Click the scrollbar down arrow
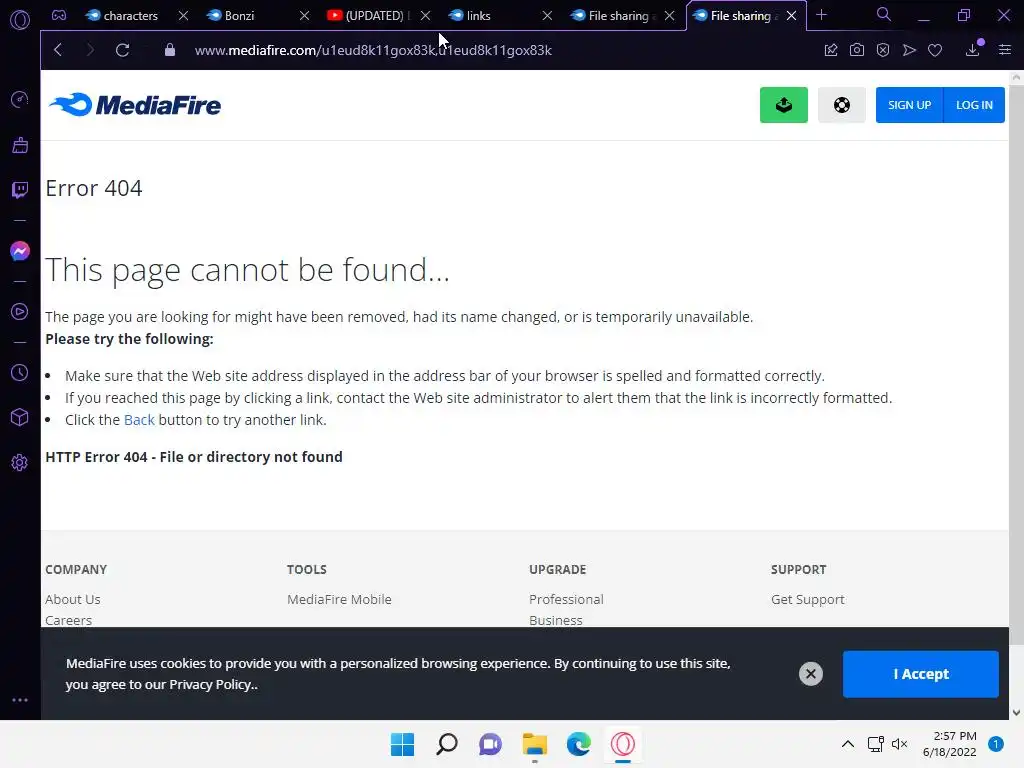Image resolution: width=1024 pixels, height=768 pixels. 1016,712
